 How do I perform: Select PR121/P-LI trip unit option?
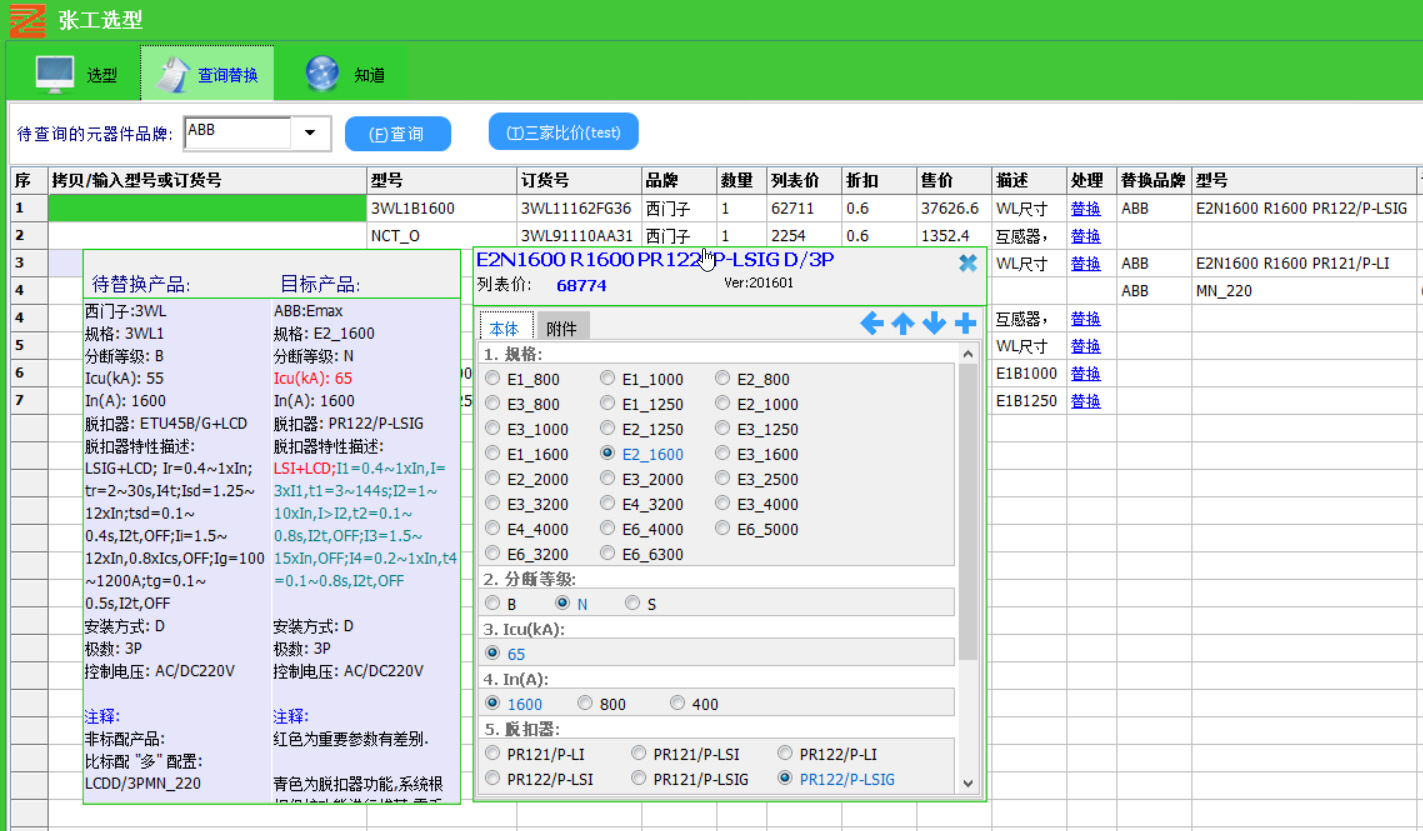click(493, 754)
